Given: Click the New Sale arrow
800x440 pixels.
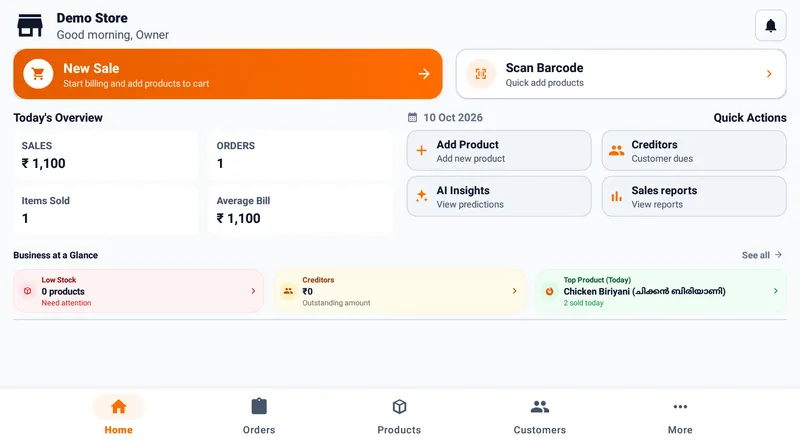Looking at the screenshot, I should coord(424,74).
